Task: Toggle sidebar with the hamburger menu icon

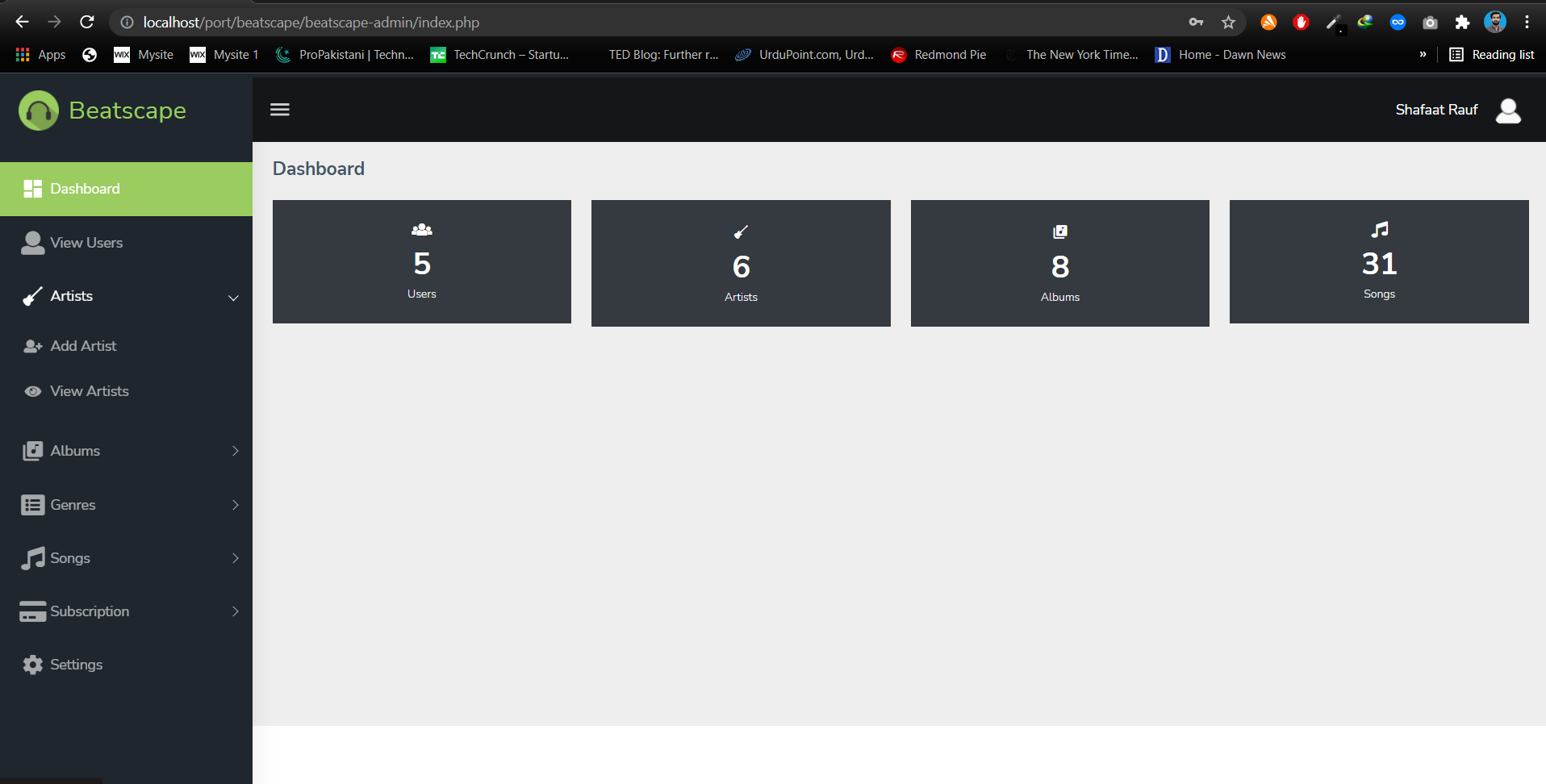Action: [x=280, y=110]
